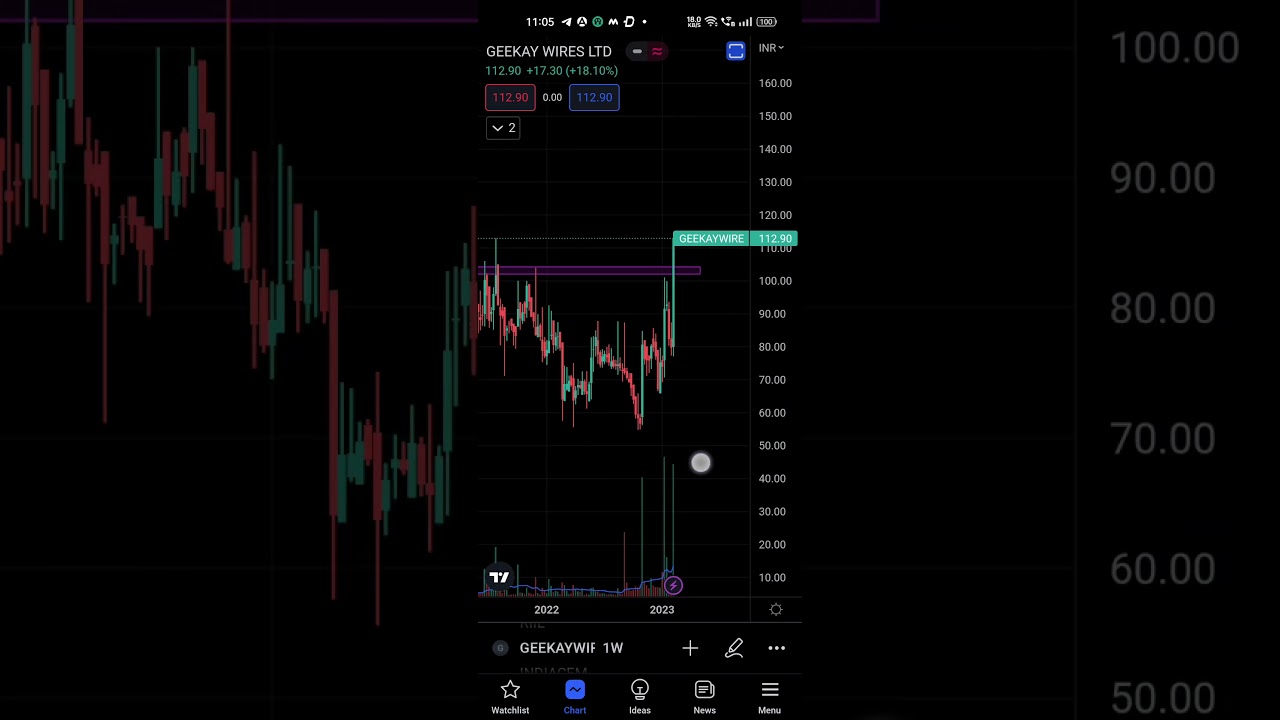Tap the Telegram status bar icon
The height and width of the screenshot is (720, 1280).
[567, 22]
